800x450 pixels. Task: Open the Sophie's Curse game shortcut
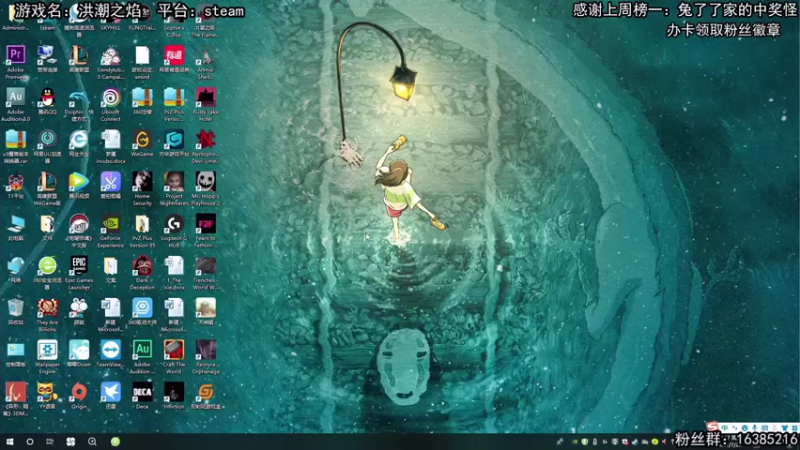click(174, 18)
